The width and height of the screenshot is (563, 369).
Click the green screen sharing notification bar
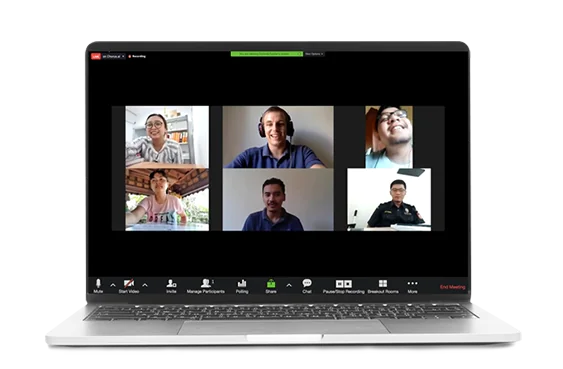tap(266, 54)
